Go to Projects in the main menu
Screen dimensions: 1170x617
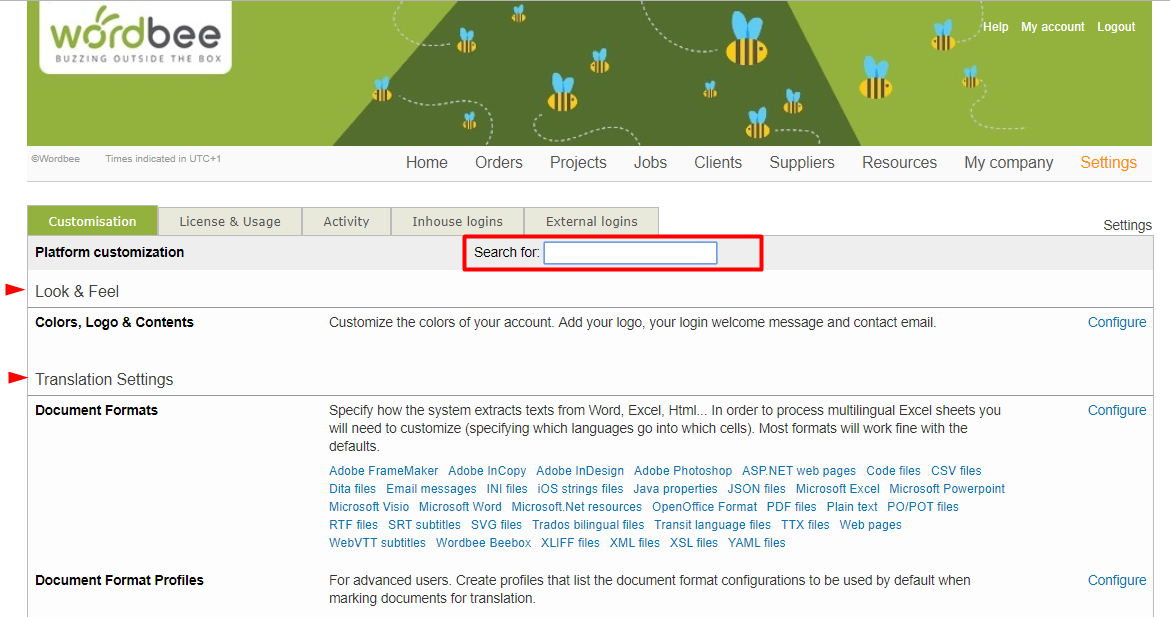pyautogui.click(x=578, y=162)
